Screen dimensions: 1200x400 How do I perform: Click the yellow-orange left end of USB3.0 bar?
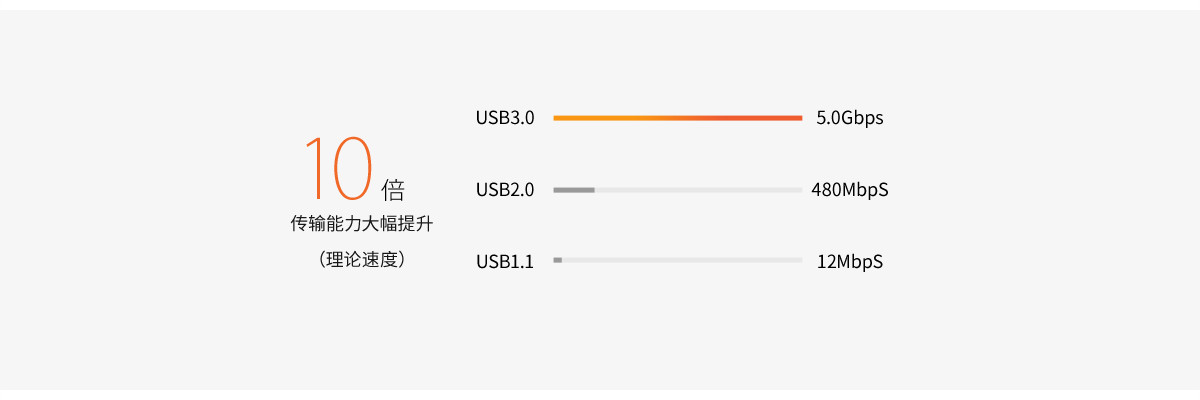coord(560,118)
